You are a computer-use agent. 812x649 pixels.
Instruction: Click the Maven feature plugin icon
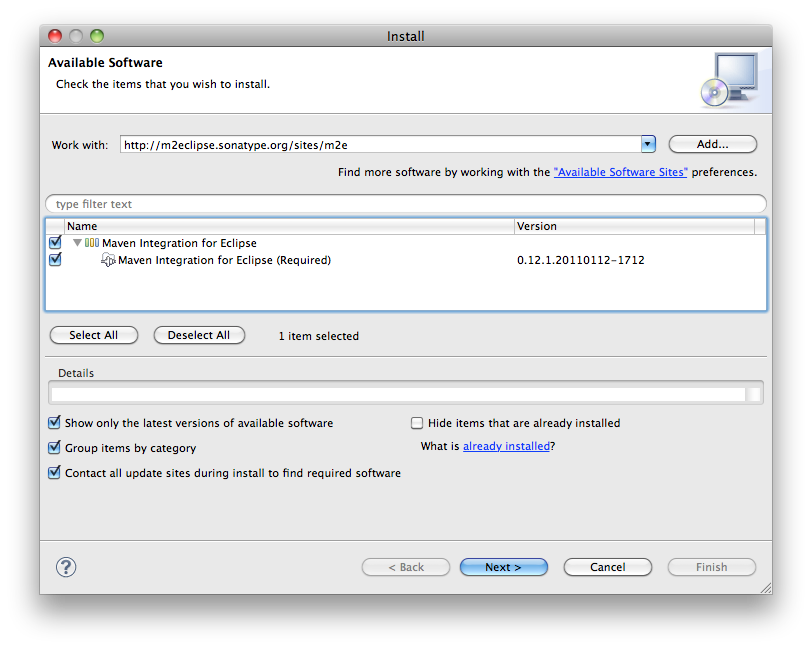click(x=109, y=260)
